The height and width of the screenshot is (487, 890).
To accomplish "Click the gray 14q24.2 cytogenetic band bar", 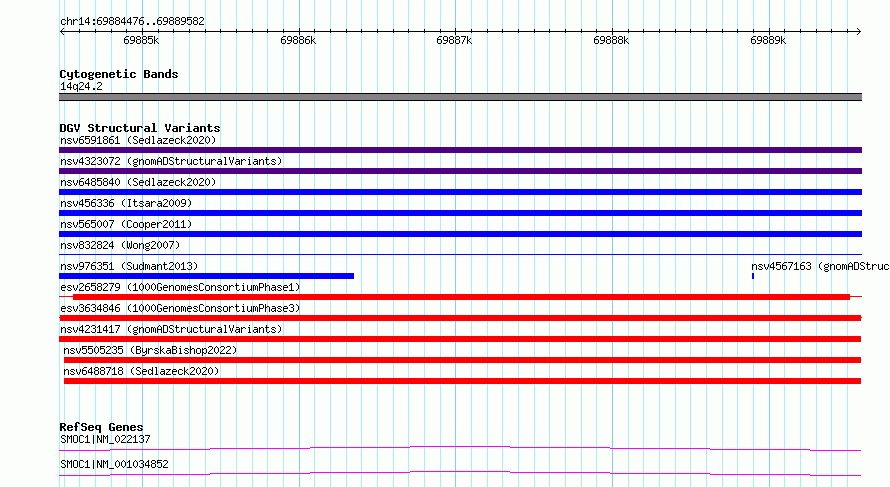I will tap(460, 97).
